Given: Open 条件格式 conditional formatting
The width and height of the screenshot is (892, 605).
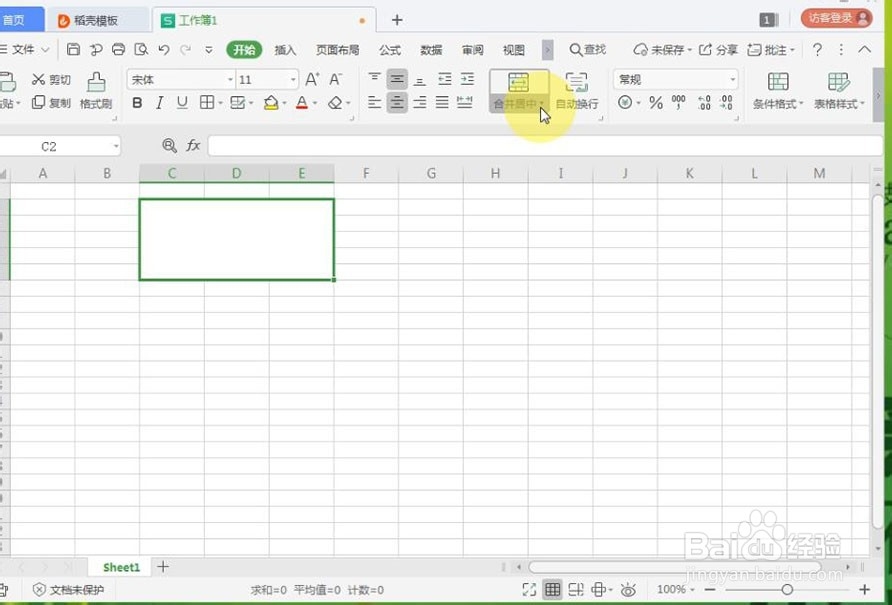Looking at the screenshot, I should (x=778, y=90).
